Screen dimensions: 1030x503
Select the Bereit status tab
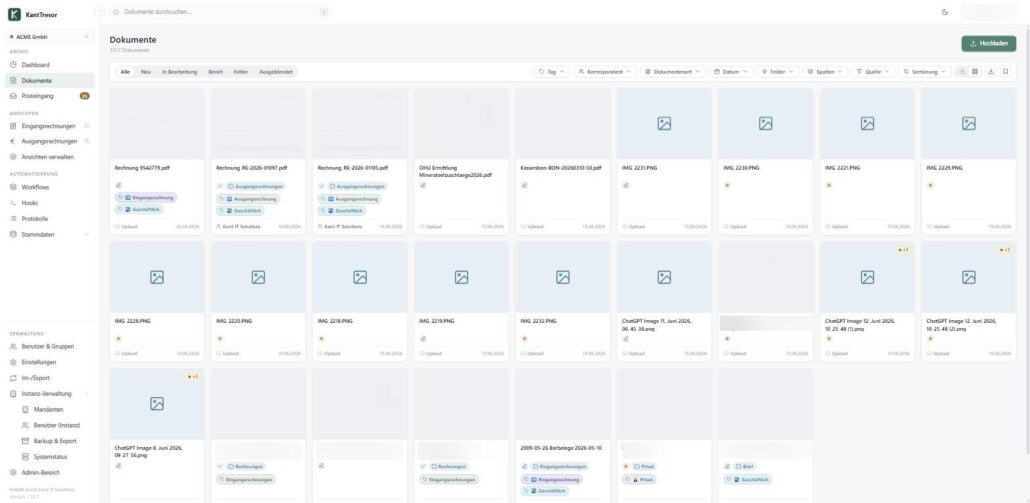(215, 72)
